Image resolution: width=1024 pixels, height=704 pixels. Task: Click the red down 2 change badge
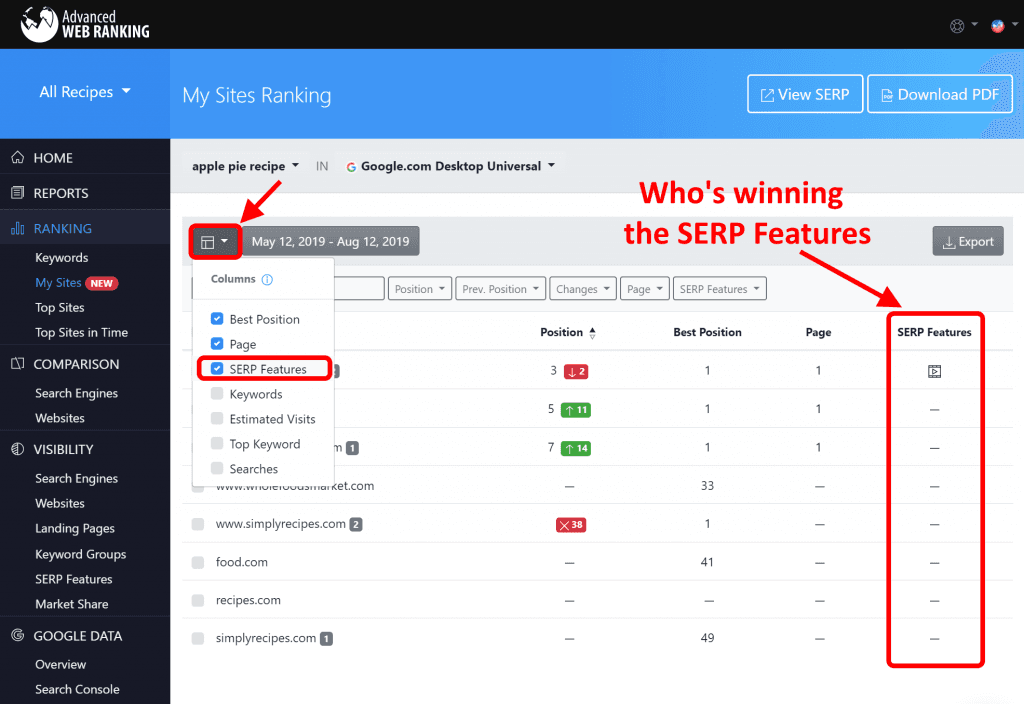576,372
